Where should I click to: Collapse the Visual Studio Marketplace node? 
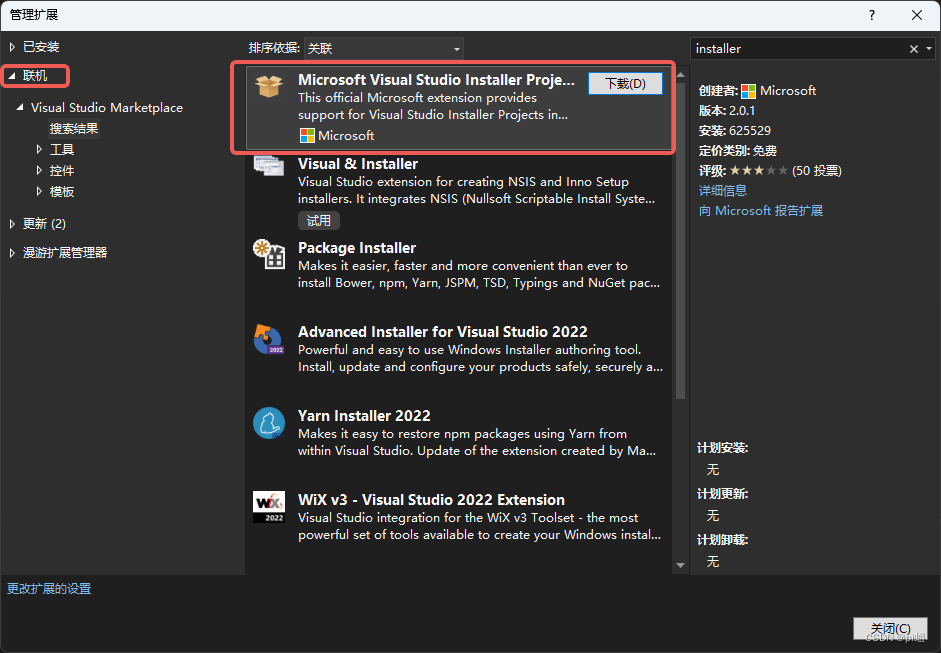click(20, 107)
